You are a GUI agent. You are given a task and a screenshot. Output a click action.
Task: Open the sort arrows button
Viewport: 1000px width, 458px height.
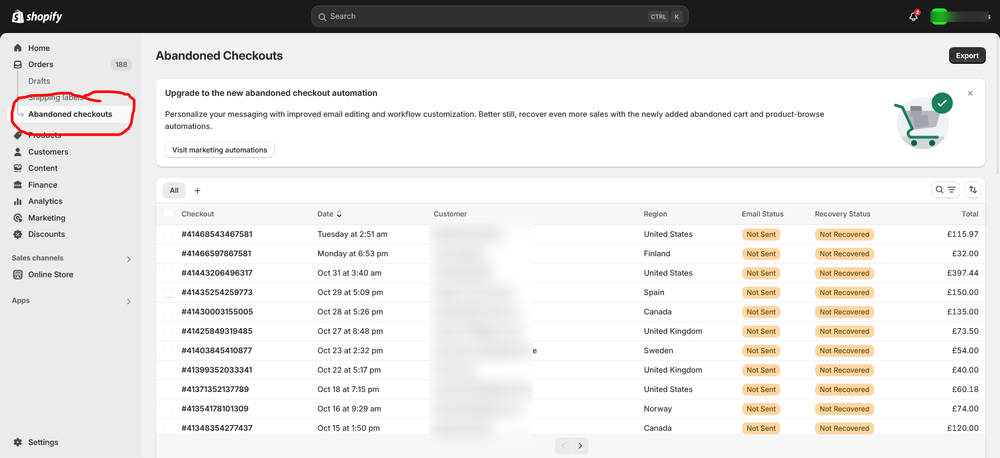point(973,189)
